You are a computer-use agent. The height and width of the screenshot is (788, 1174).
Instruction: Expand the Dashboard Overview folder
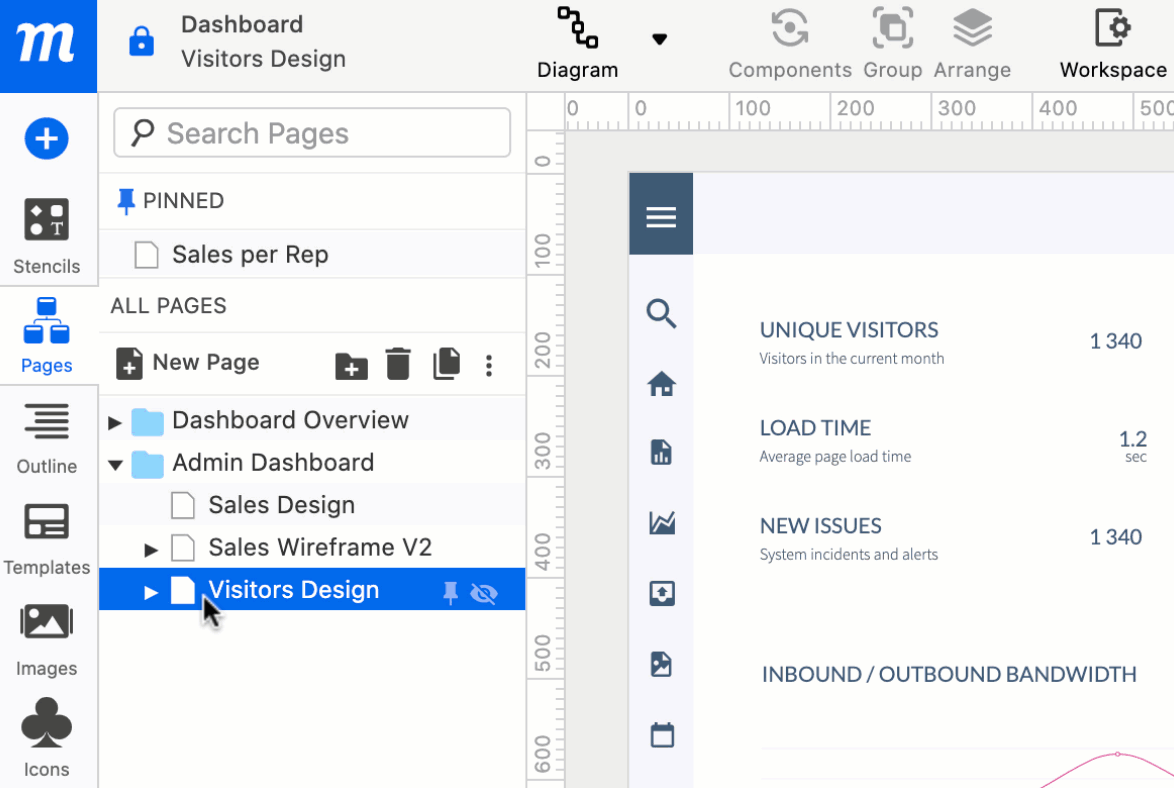point(115,421)
